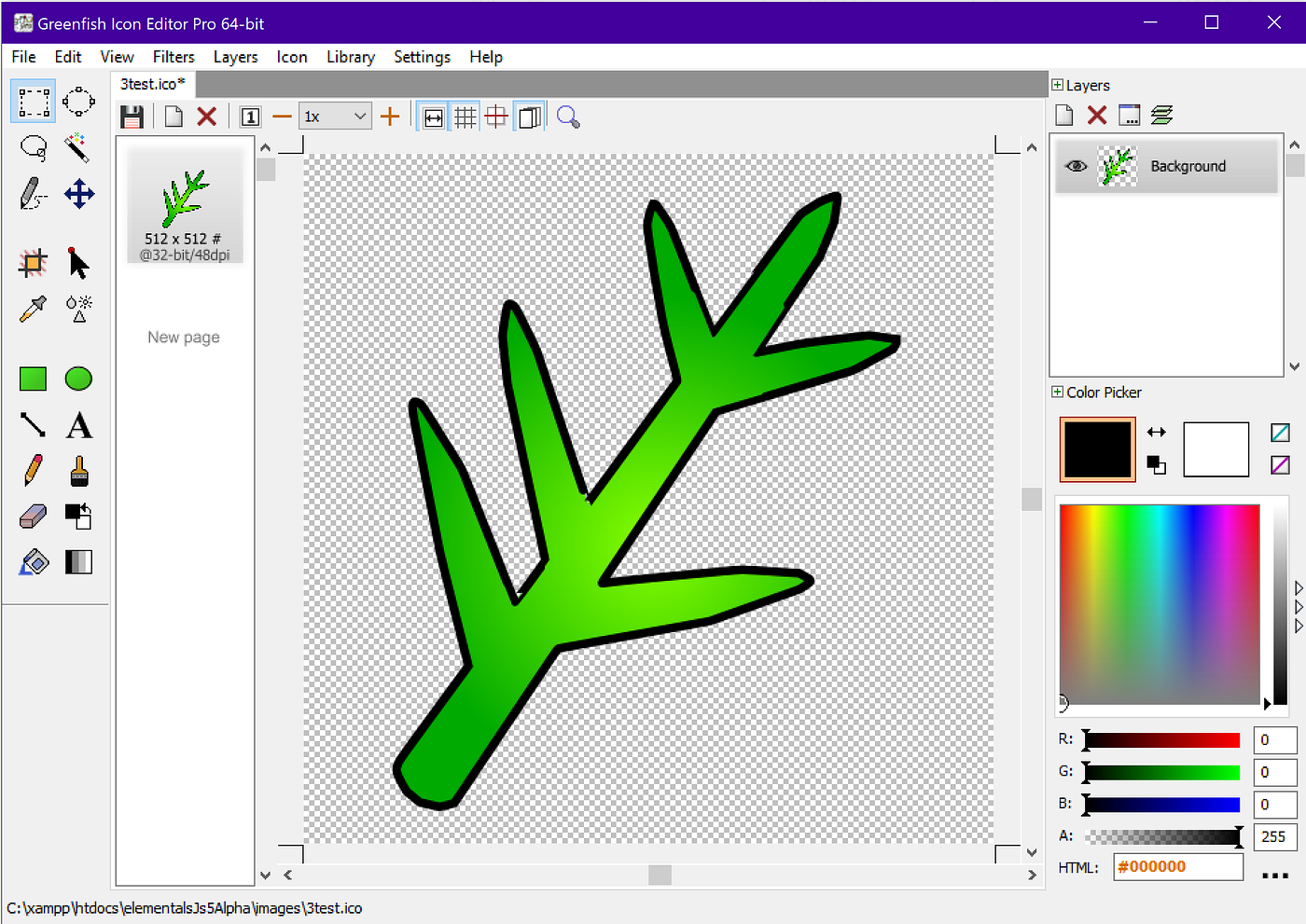Reset to default black and white colors
Viewport: 1306px width, 924px height.
[x=1157, y=464]
